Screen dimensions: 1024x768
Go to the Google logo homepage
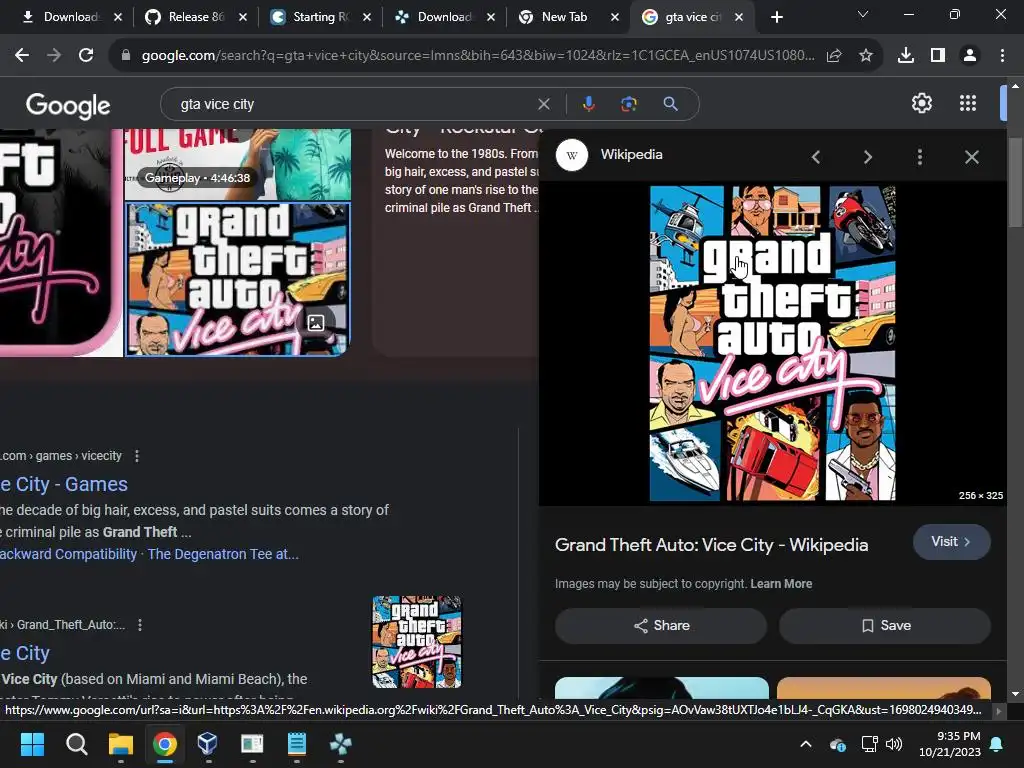pos(68,105)
